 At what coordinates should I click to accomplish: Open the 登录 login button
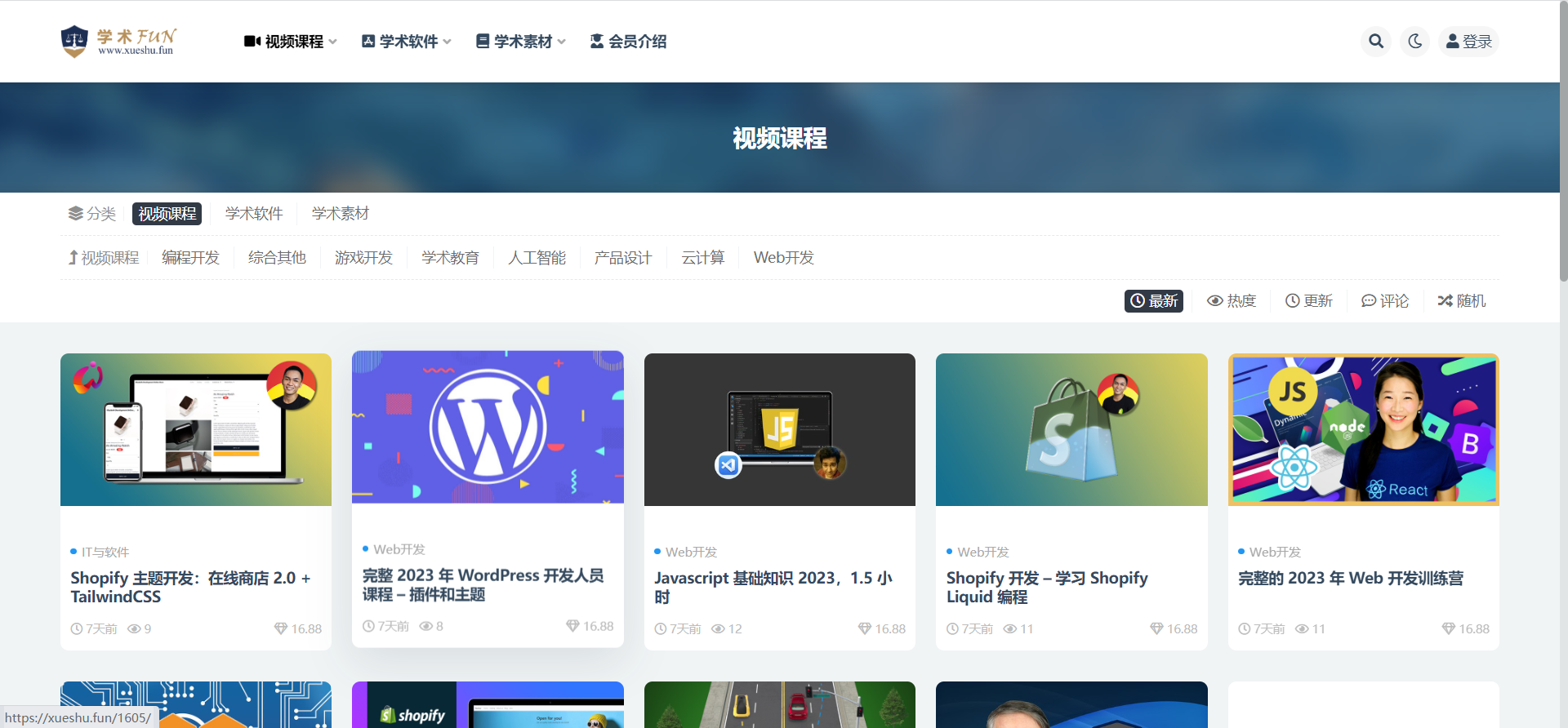[1468, 41]
